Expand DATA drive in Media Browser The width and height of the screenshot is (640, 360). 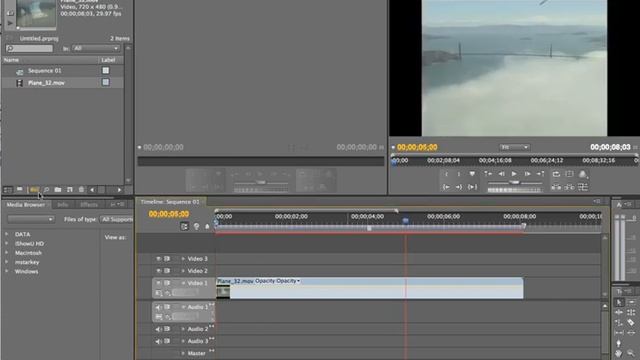(x=7, y=234)
